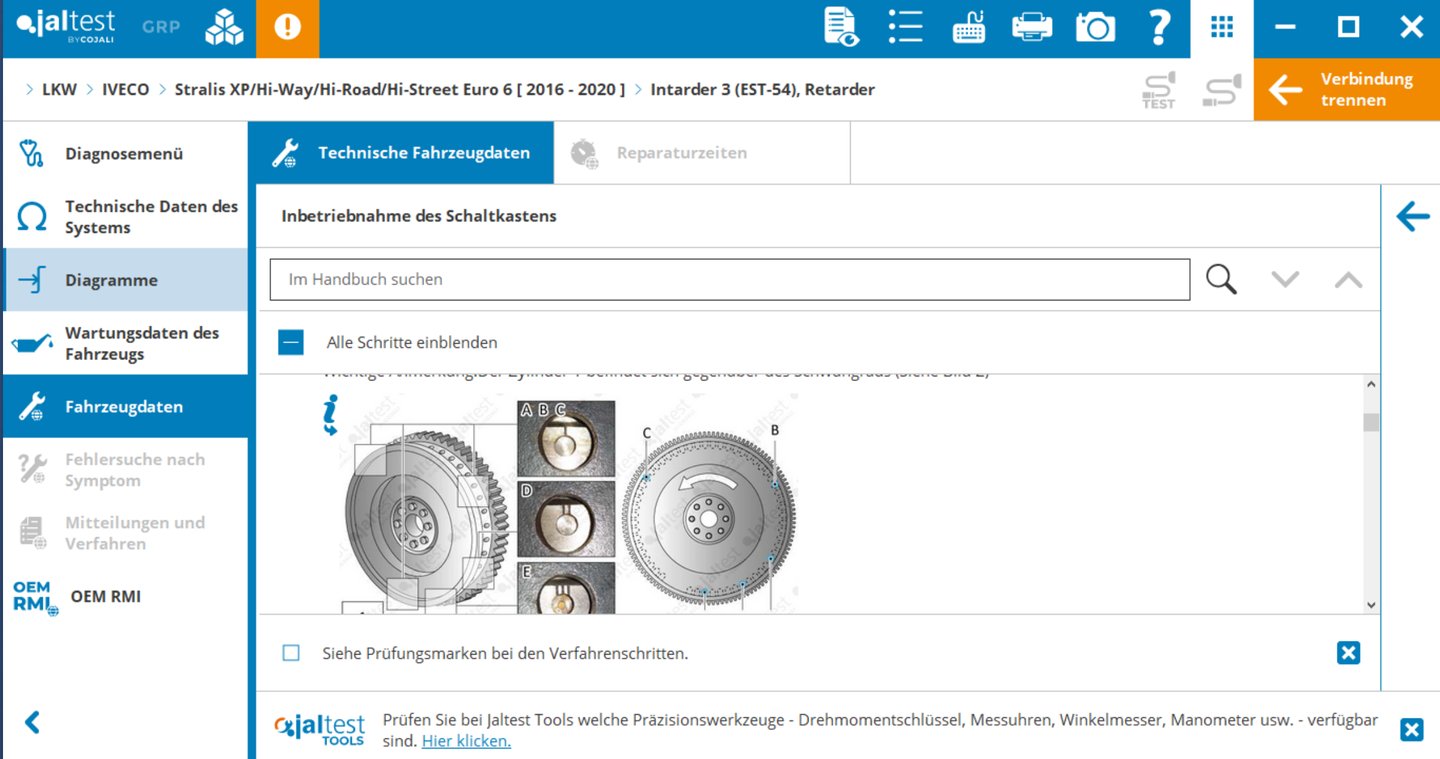Open Fehlersuche nach Symptom
This screenshot has height=759, width=1440.
click(125, 470)
